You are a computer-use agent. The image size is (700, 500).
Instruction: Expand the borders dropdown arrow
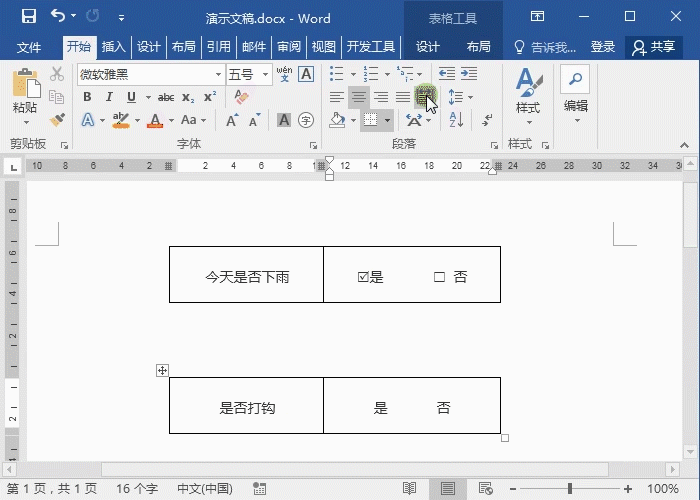(x=388, y=120)
